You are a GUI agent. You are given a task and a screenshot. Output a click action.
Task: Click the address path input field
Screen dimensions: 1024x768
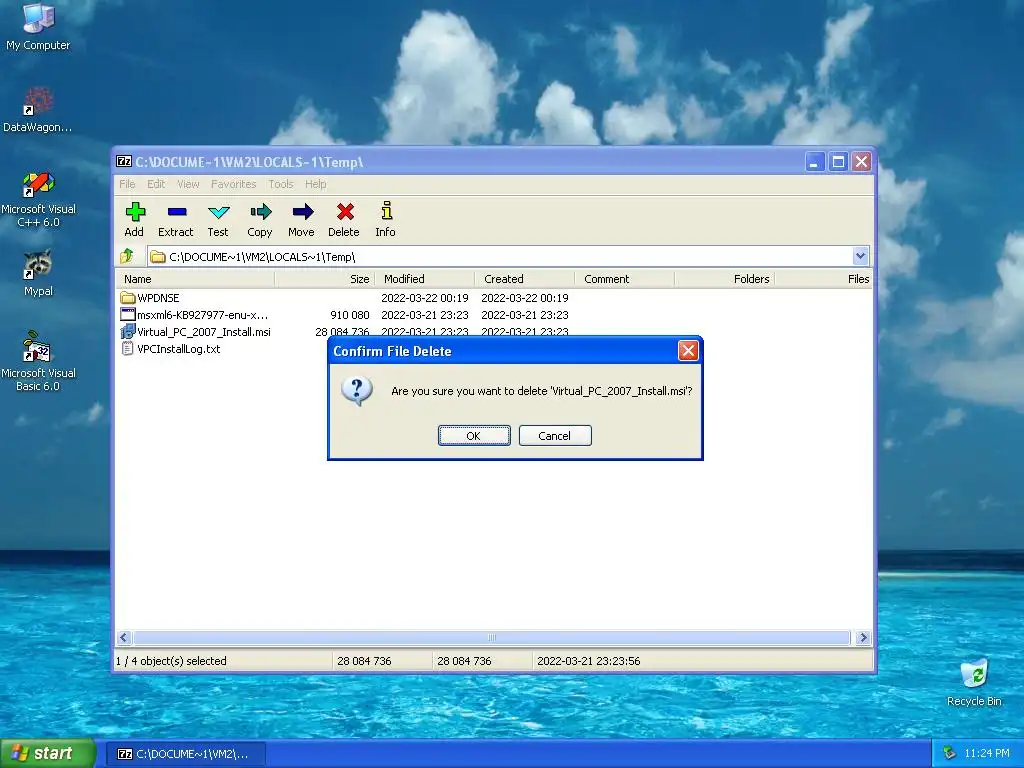[x=500, y=256]
